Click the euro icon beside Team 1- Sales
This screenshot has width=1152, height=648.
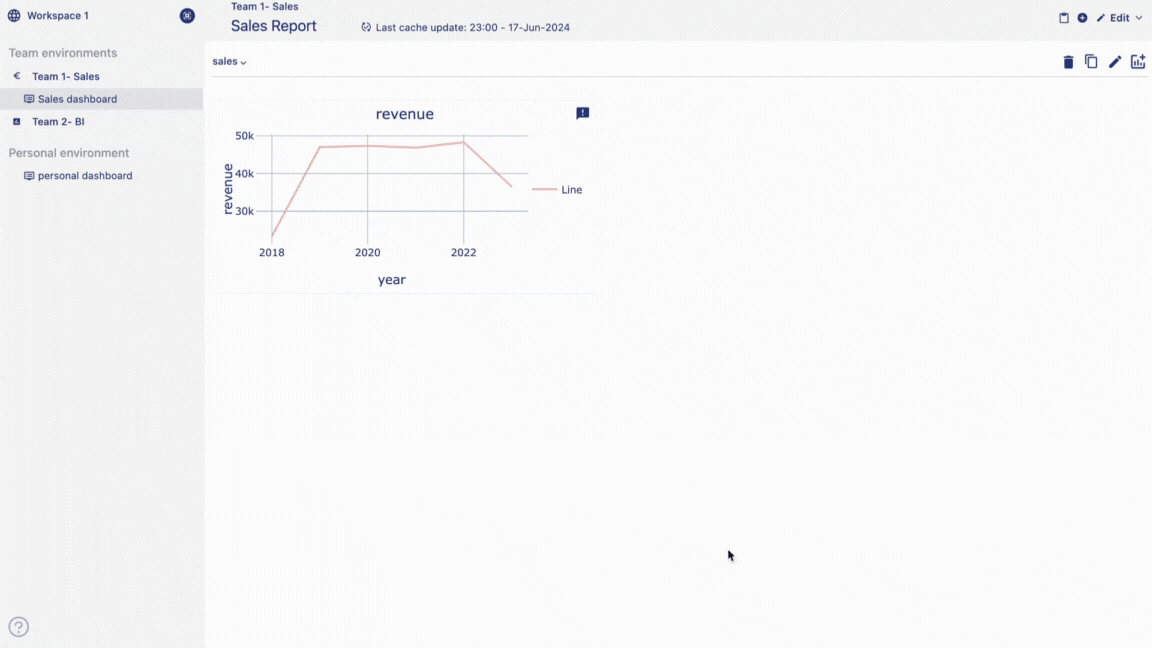point(17,76)
